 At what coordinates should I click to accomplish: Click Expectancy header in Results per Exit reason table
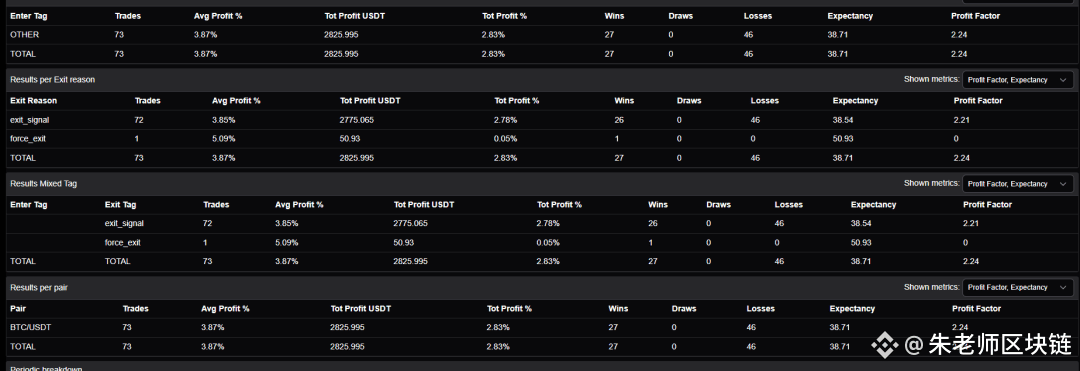tap(855, 100)
